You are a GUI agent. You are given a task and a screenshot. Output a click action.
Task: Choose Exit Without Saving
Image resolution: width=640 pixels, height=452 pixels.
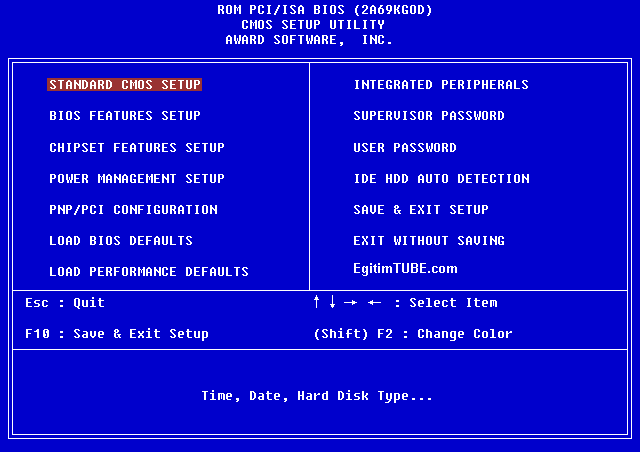(x=429, y=241)
